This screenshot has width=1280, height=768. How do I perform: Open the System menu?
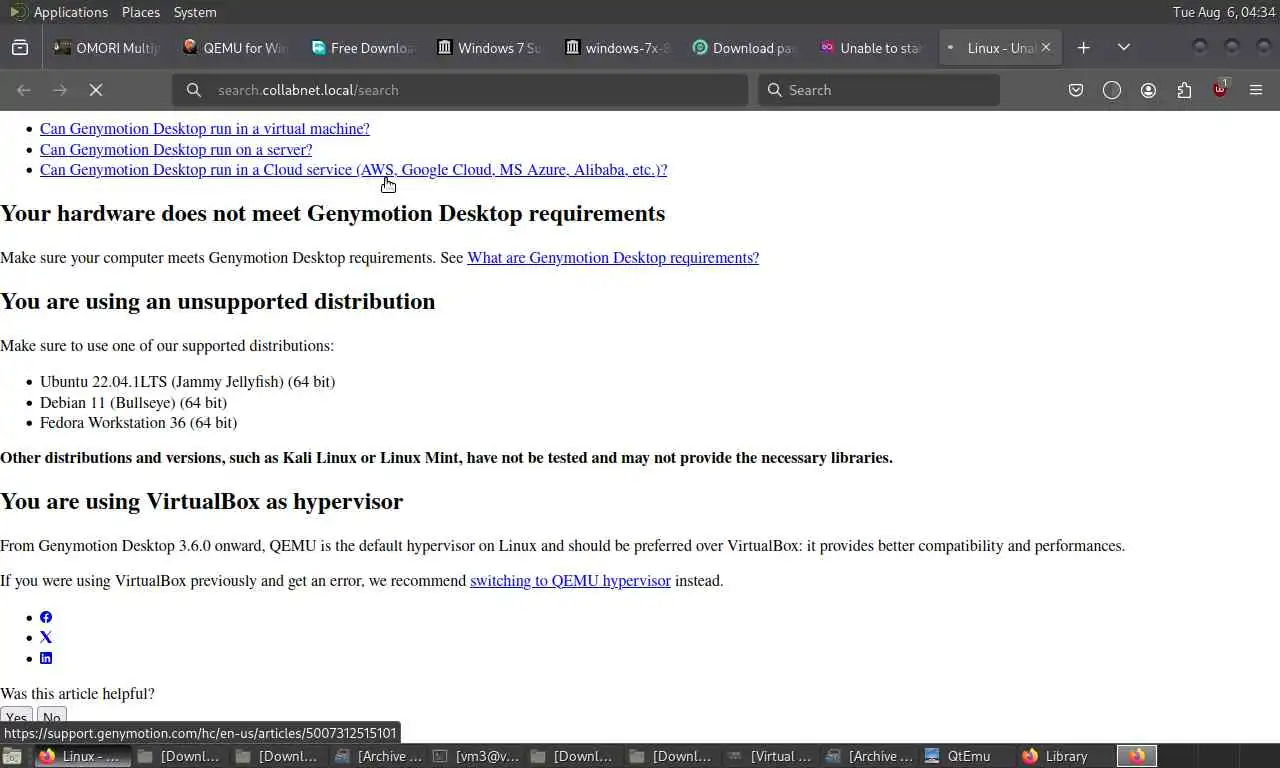(x=195, y=12)
